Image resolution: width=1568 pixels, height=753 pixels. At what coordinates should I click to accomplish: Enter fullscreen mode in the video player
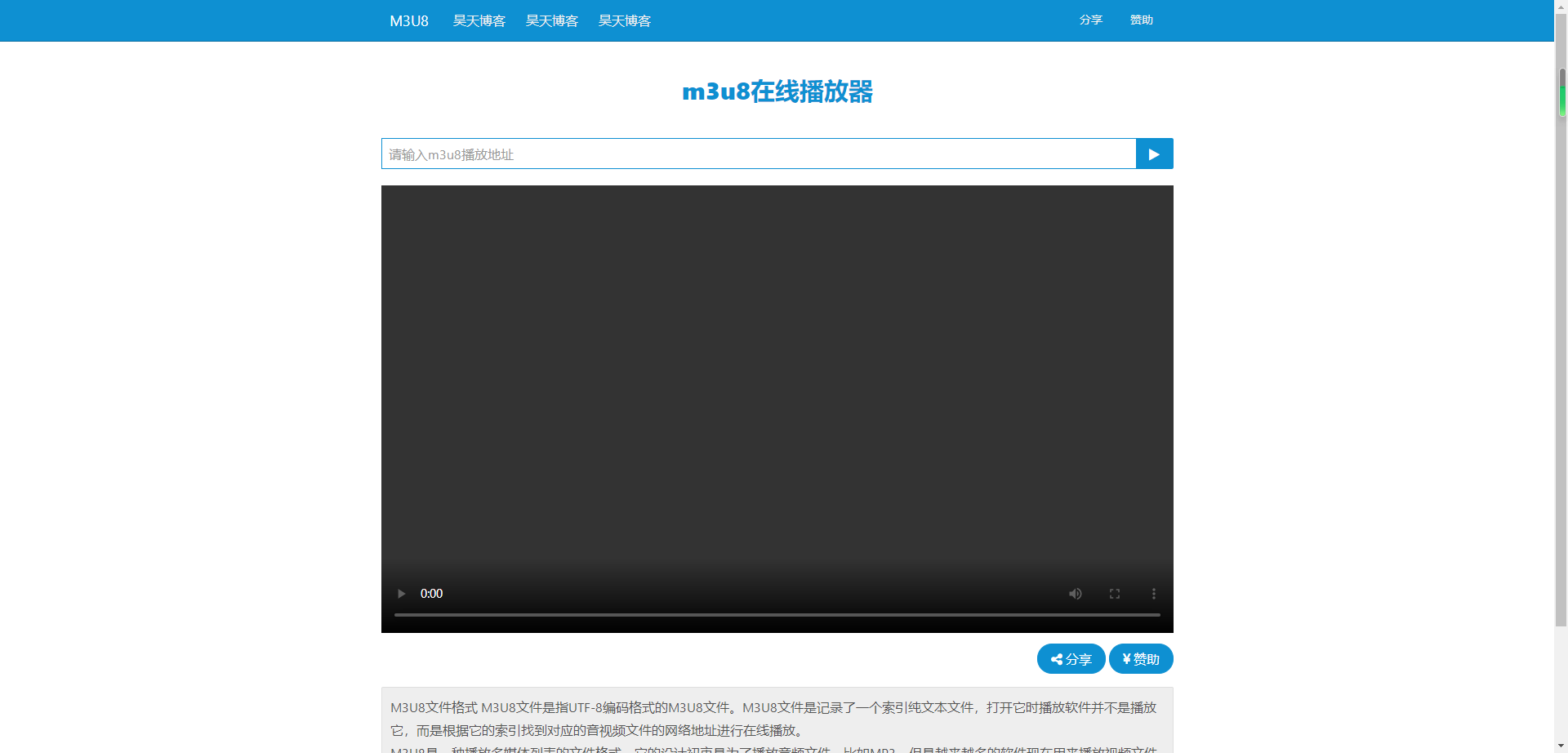point(1114,594)
